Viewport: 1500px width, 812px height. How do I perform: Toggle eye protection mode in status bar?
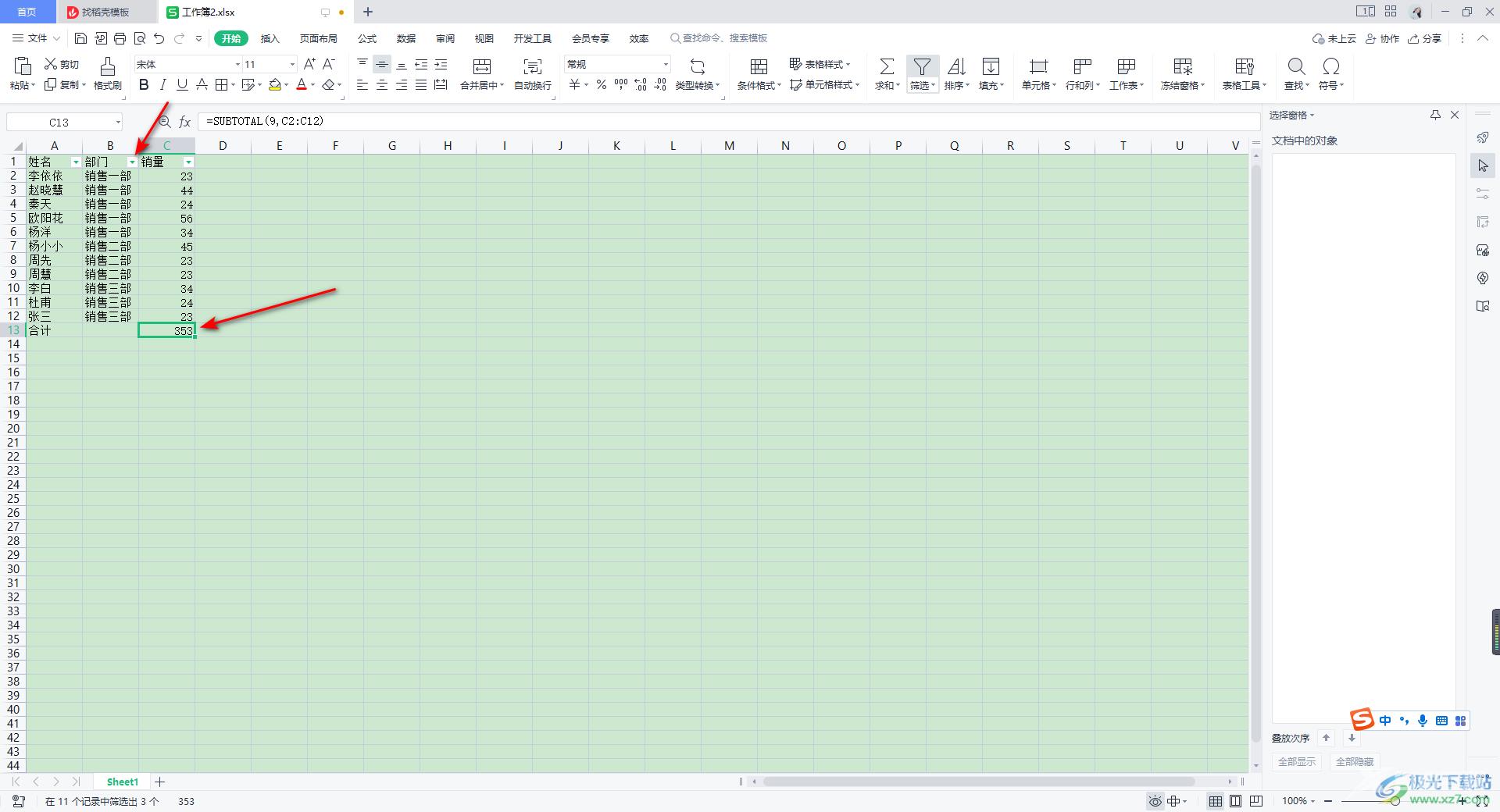pos(1155,801)
